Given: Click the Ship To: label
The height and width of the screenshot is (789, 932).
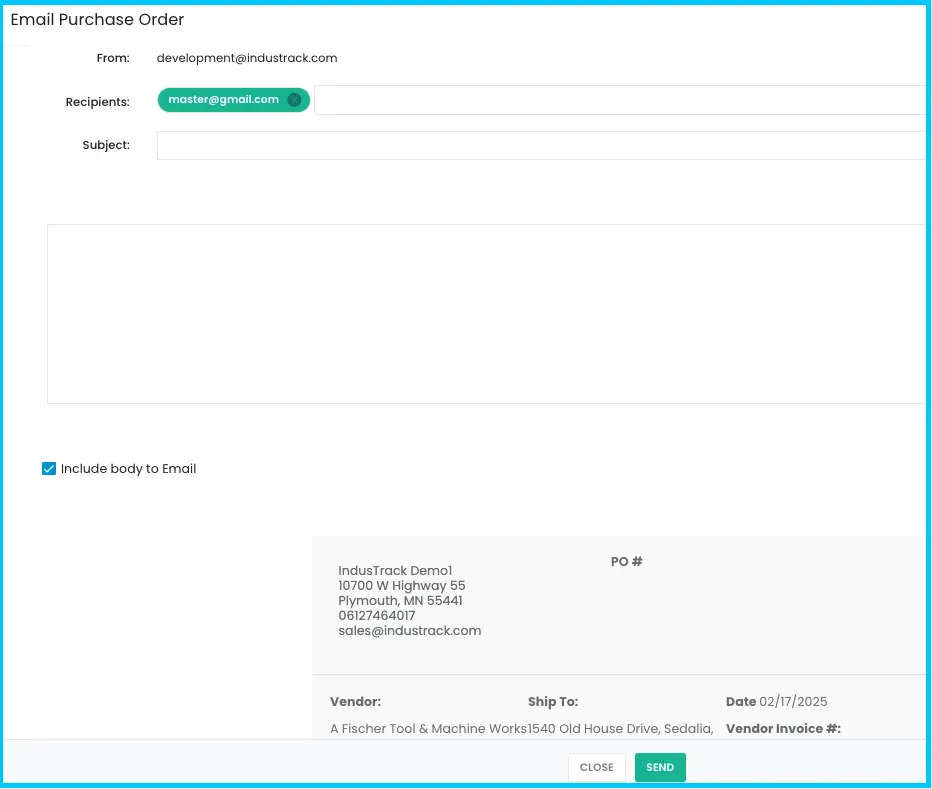Looking at the screenshot, I should click(x=553, y=702).
